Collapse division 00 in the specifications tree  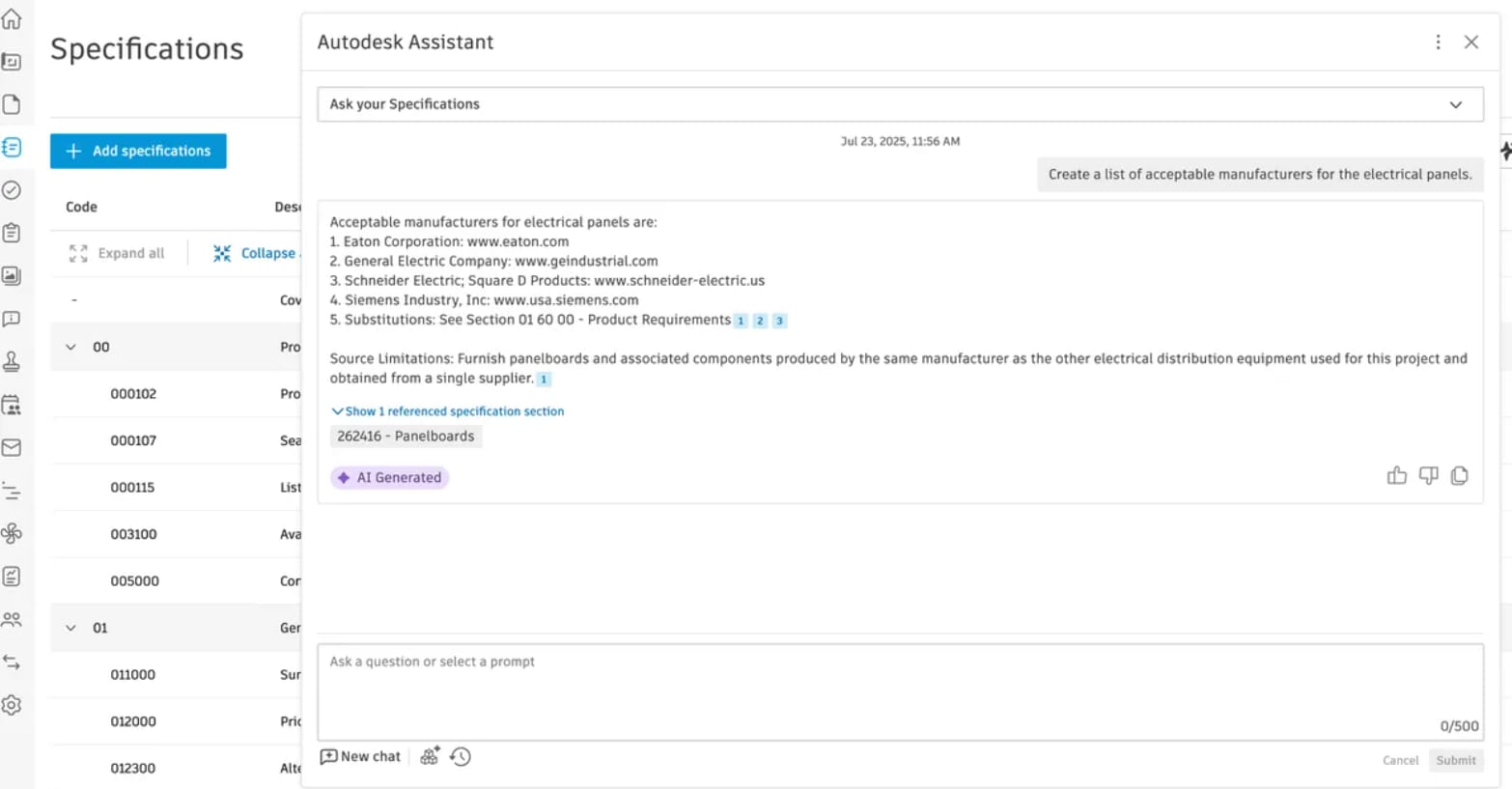(x=70, y=347)
